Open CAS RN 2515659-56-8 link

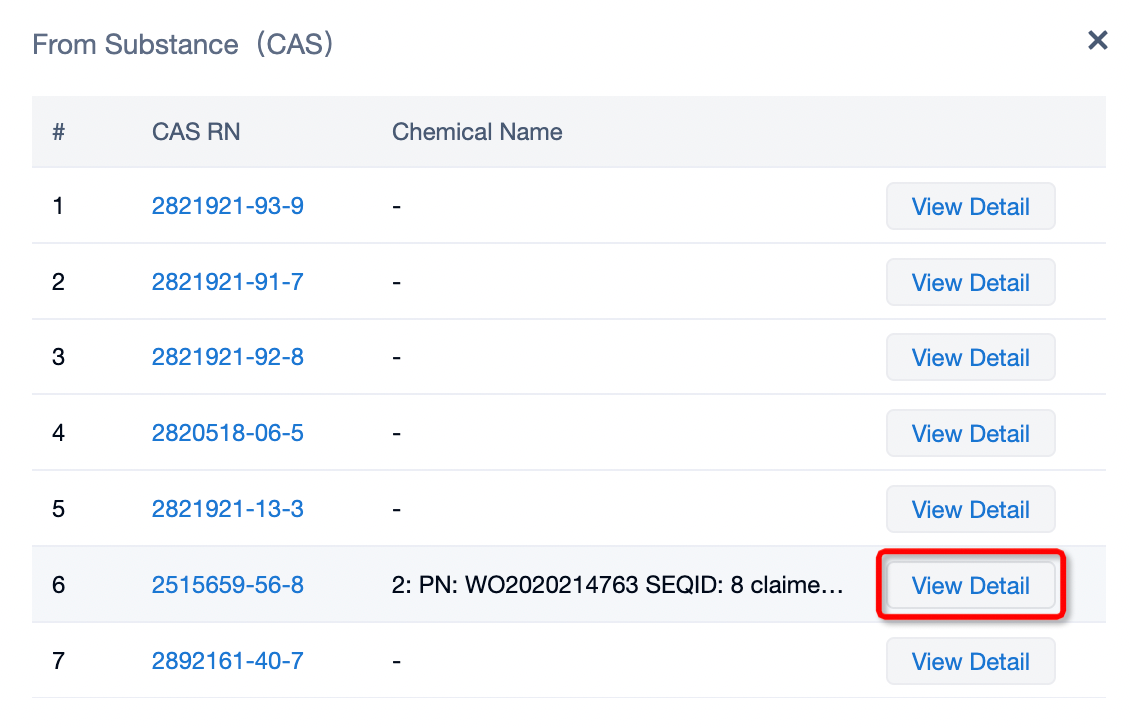[x=228, y=585]
